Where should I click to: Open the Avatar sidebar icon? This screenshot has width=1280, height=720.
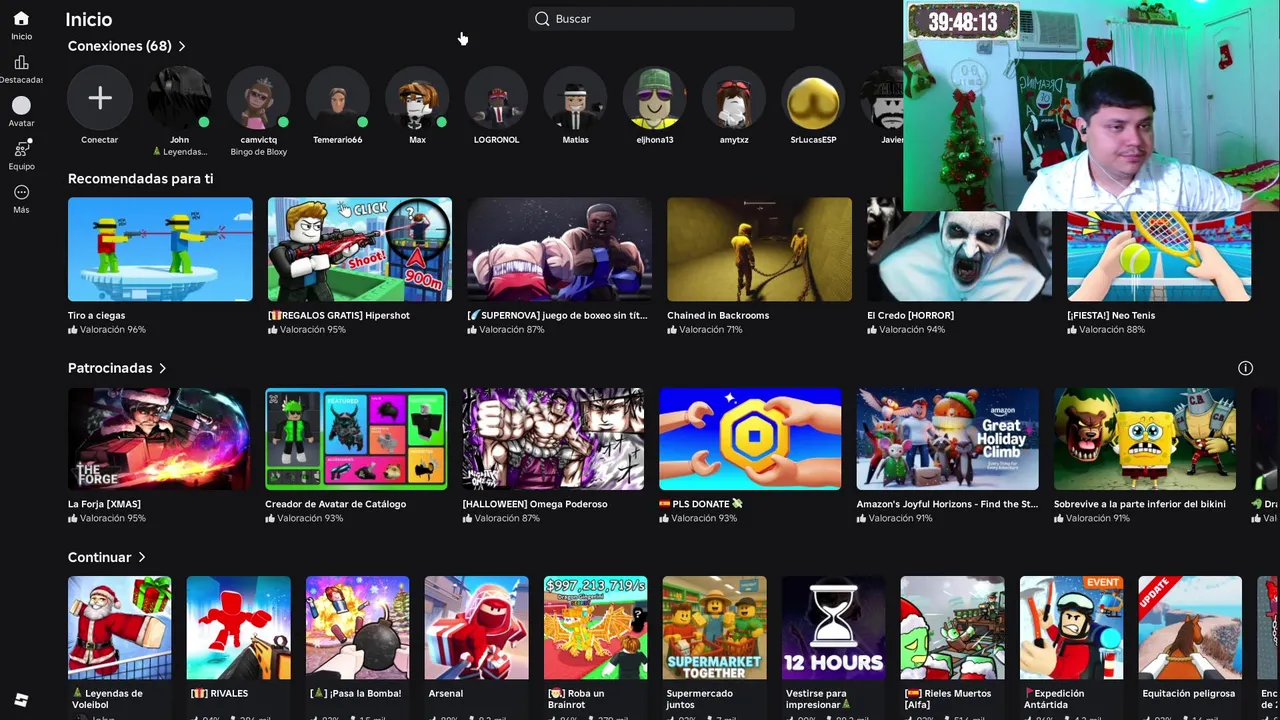(x=21, y=105)
